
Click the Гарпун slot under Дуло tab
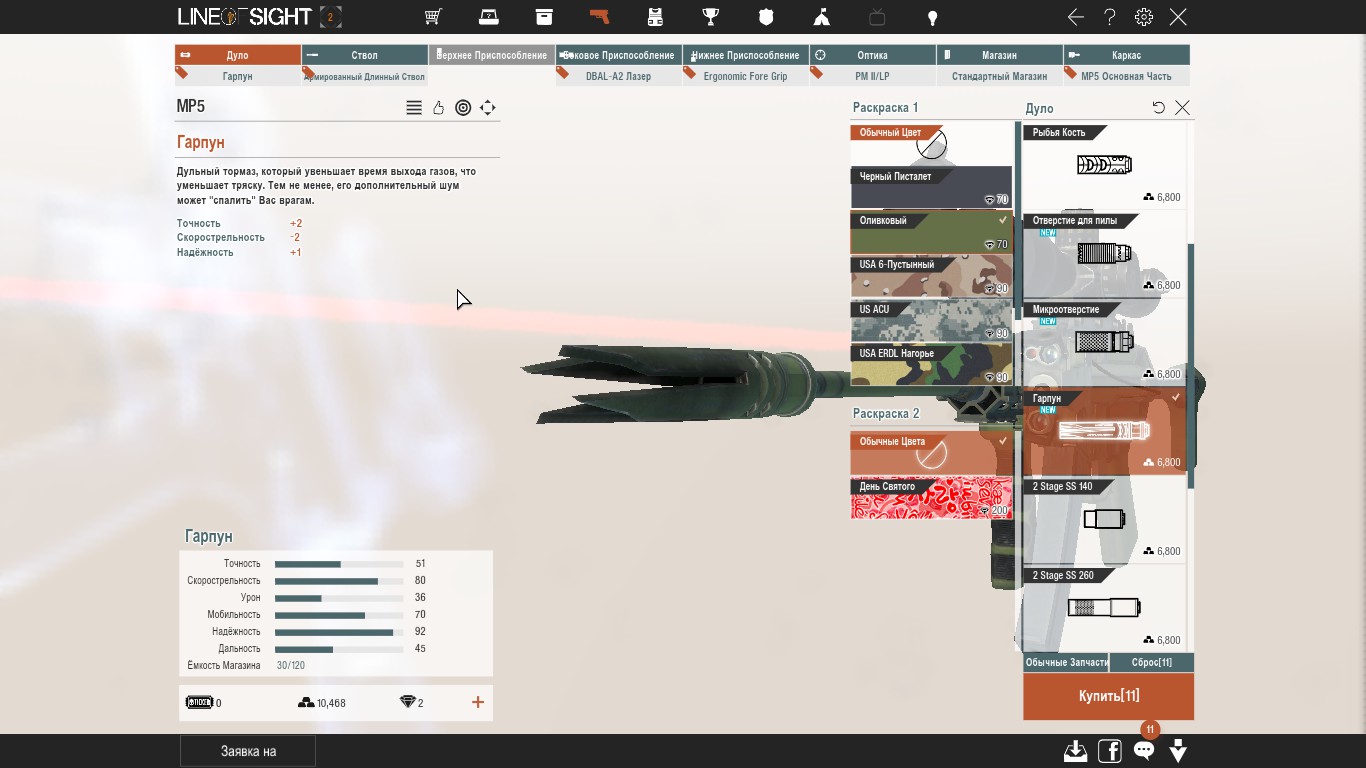pos(238,76)
